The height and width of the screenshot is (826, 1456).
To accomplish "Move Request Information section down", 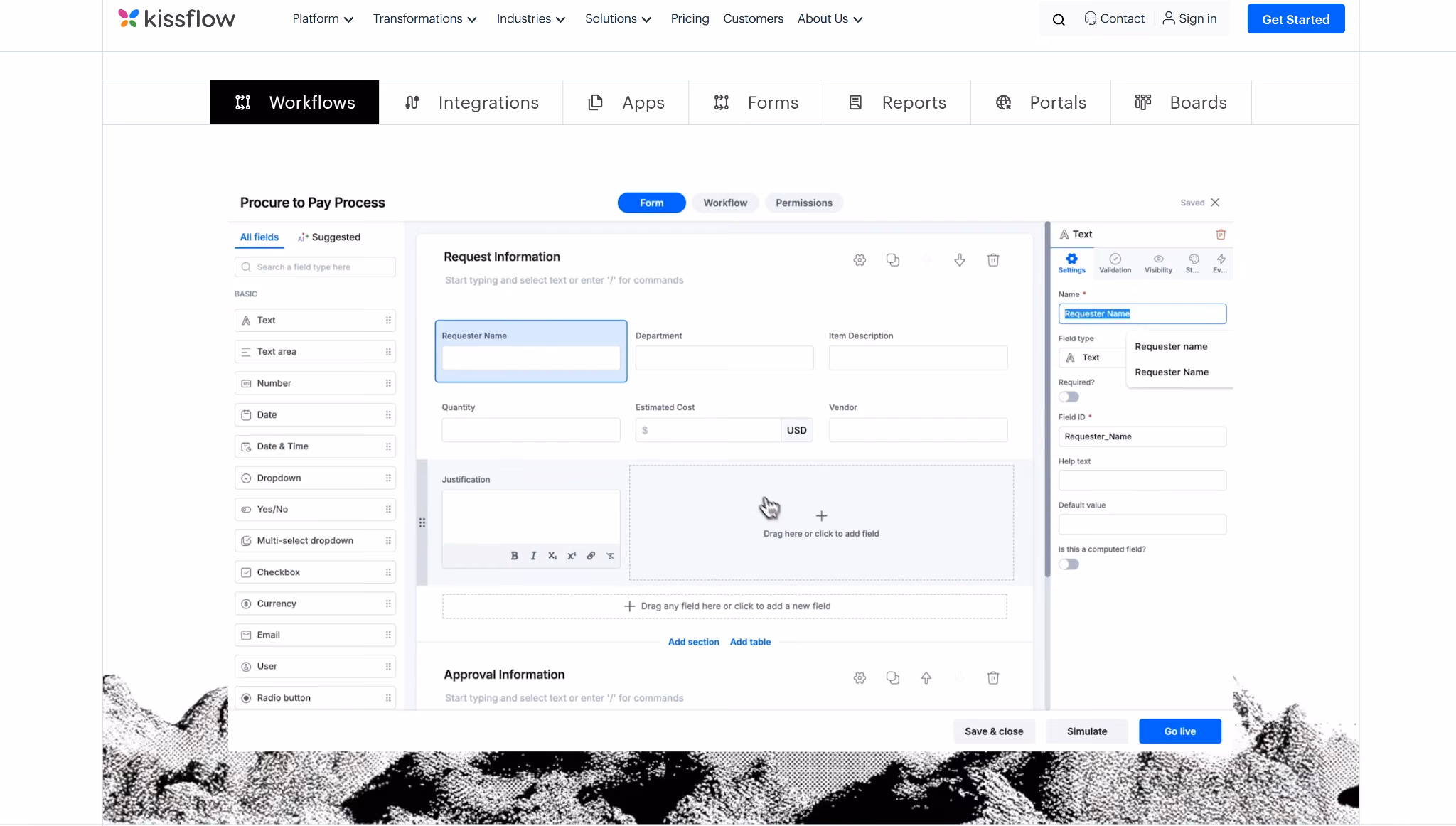I will 960,260.
